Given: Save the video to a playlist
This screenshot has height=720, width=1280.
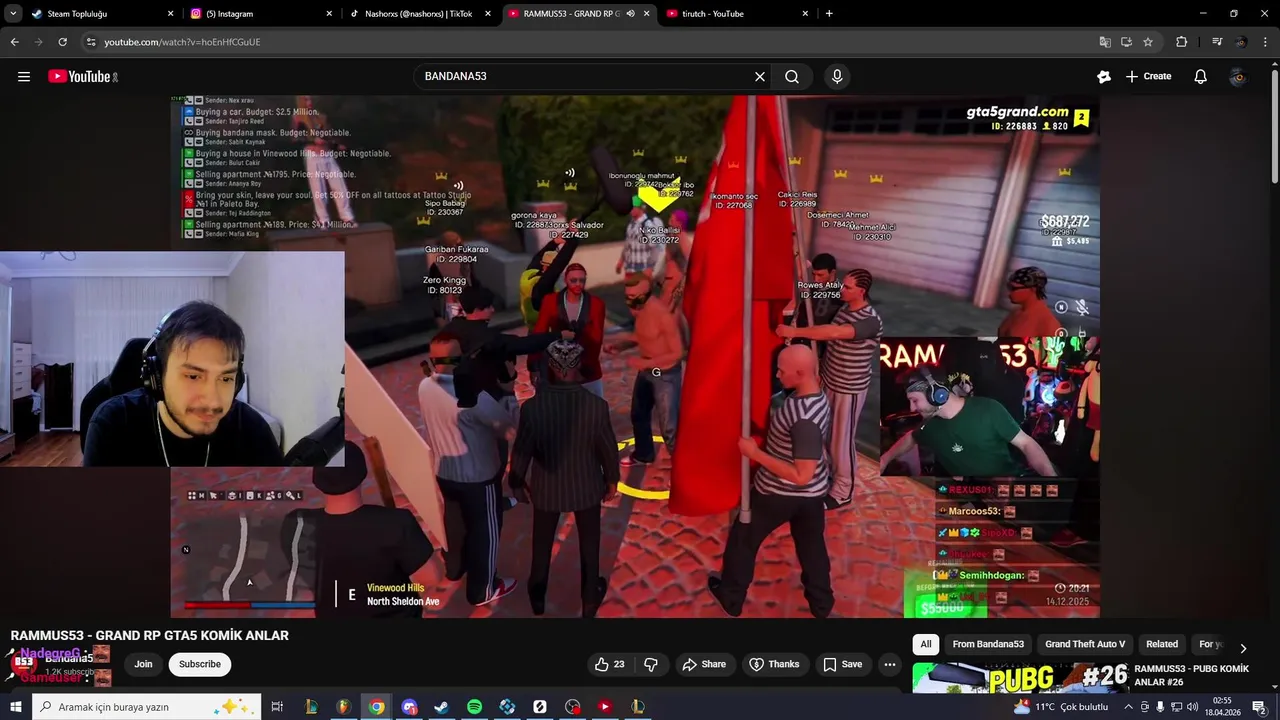Looking at the screenshot, I should tap(842, 664).
